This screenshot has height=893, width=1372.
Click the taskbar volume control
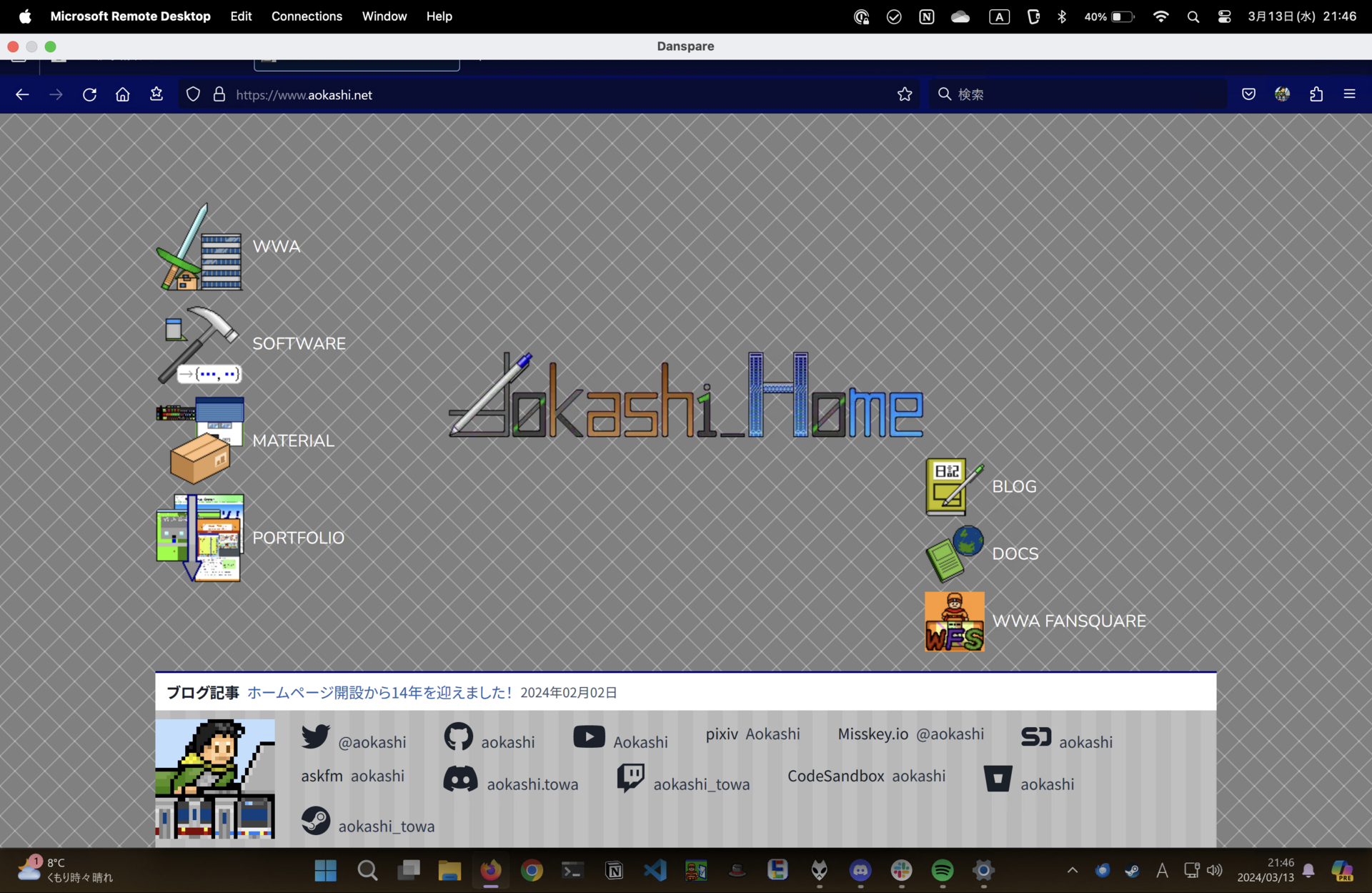[x=1216, y=870]
